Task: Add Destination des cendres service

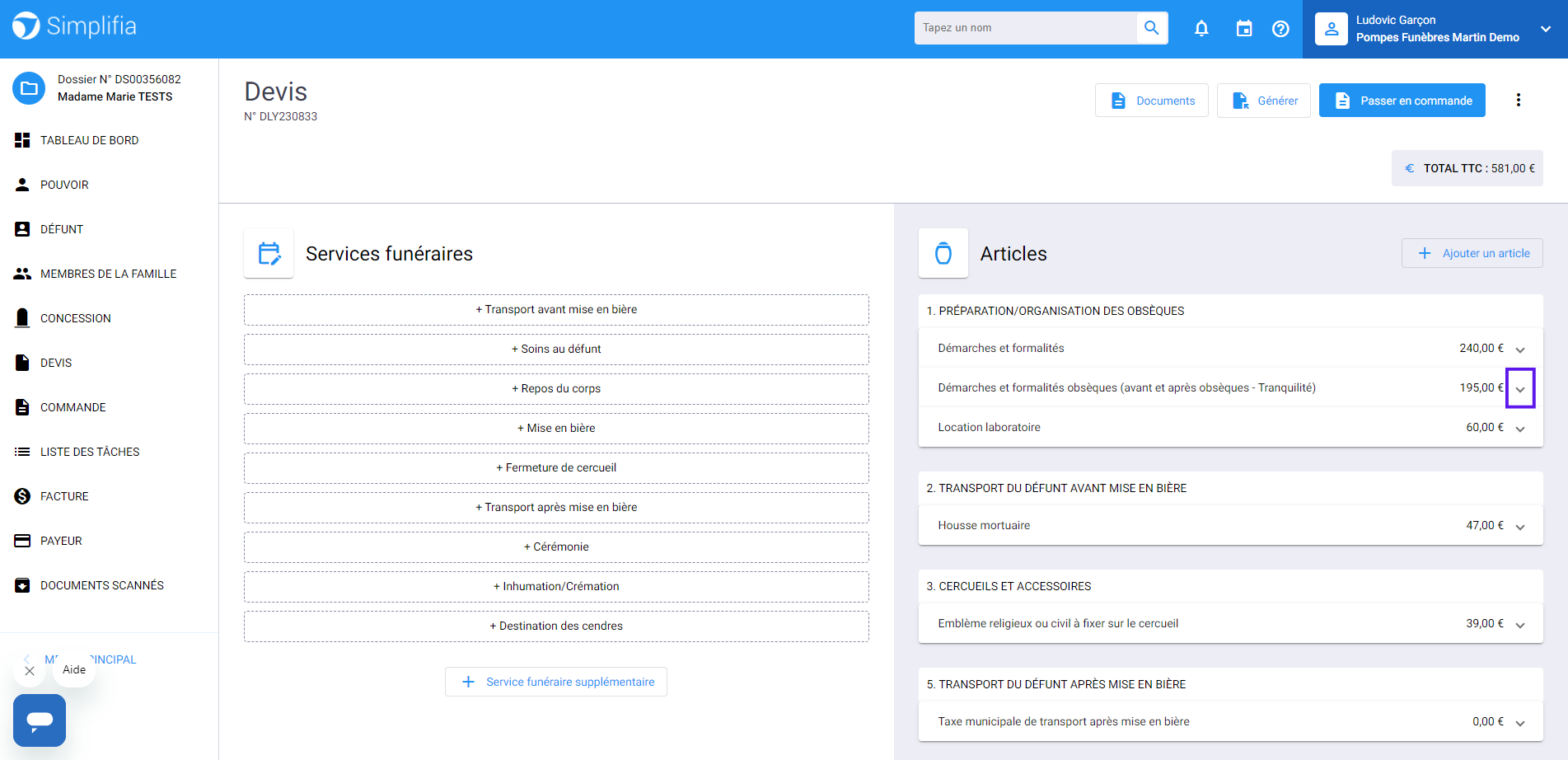Action: [556, 626]
